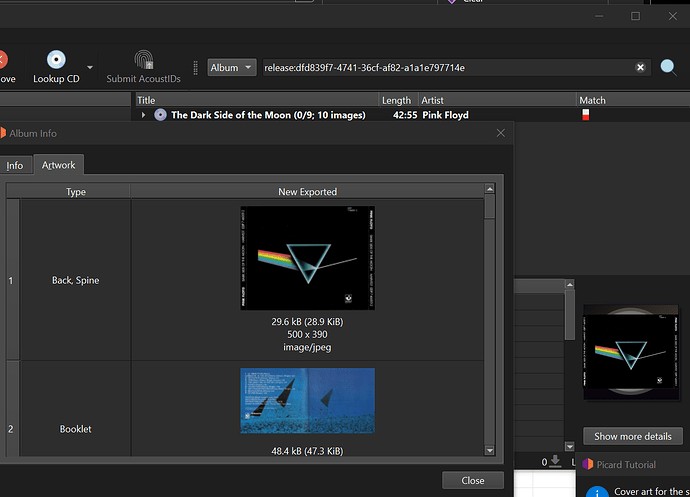
Task: Sort by the Length column header
Action: pyautogui.click(x=398, y=100)
